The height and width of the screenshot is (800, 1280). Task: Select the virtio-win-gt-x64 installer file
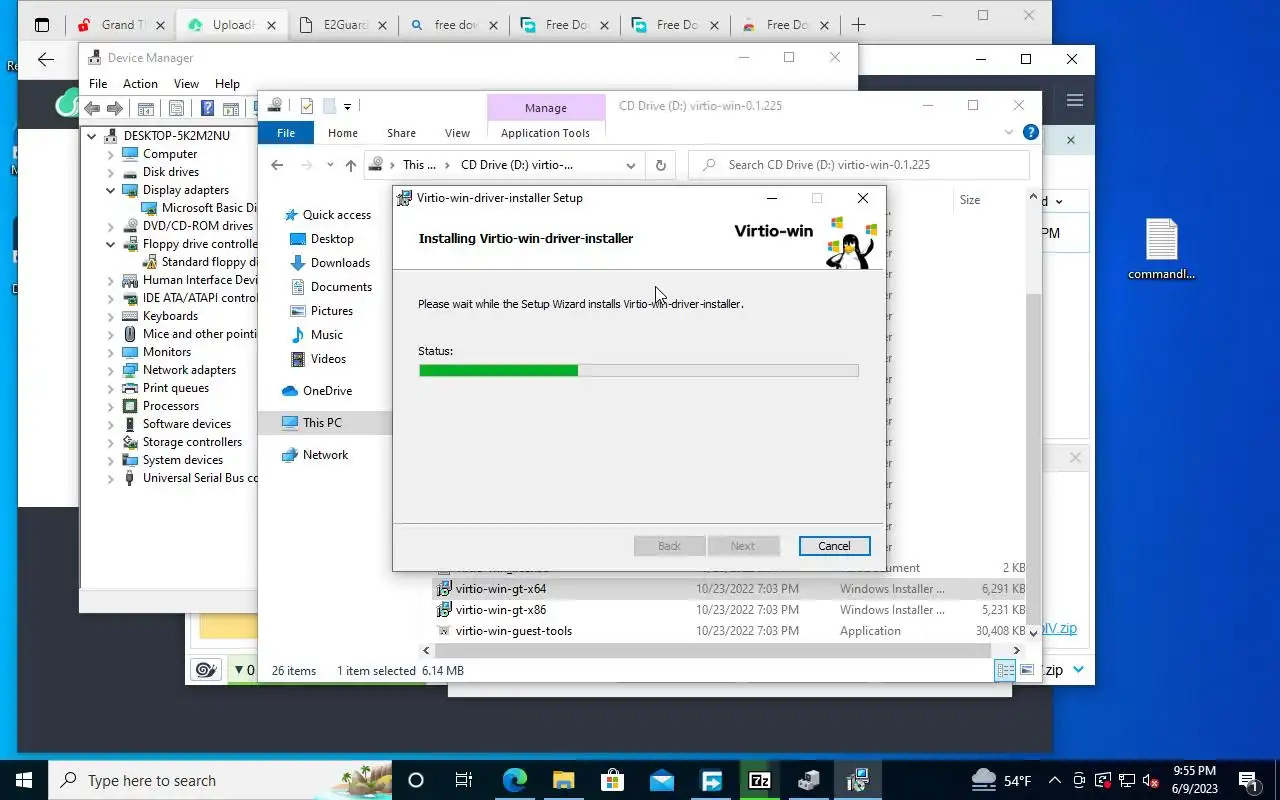pos(501,589)
